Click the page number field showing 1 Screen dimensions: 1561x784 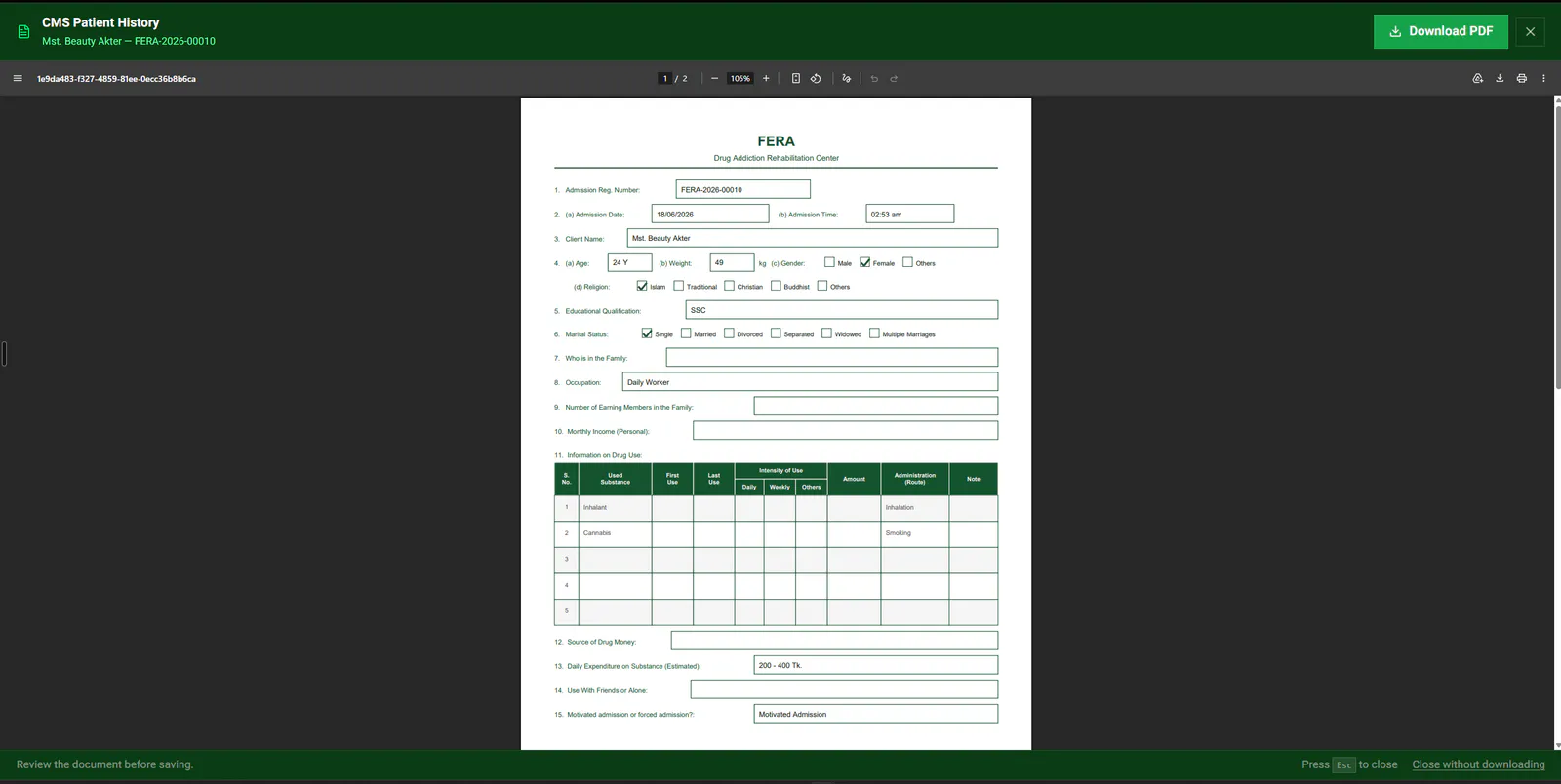coord(665,78)
